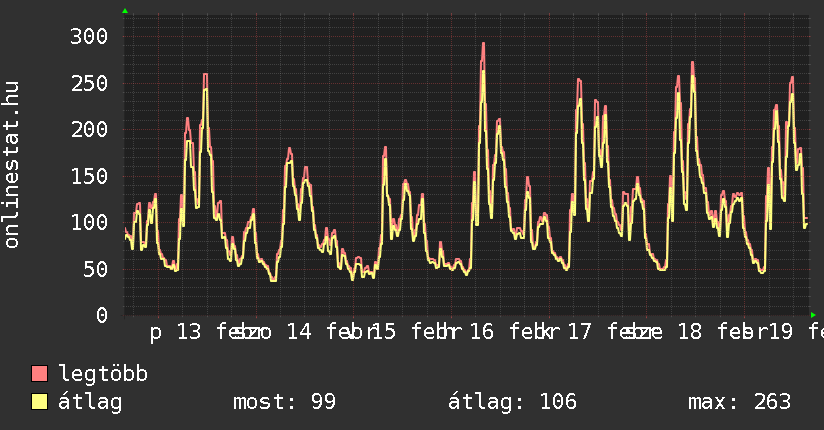Image resolution: width=824 pixels, height=430 pixels.
Task: Click the 300 y-axis label
Action: point(88,37)
